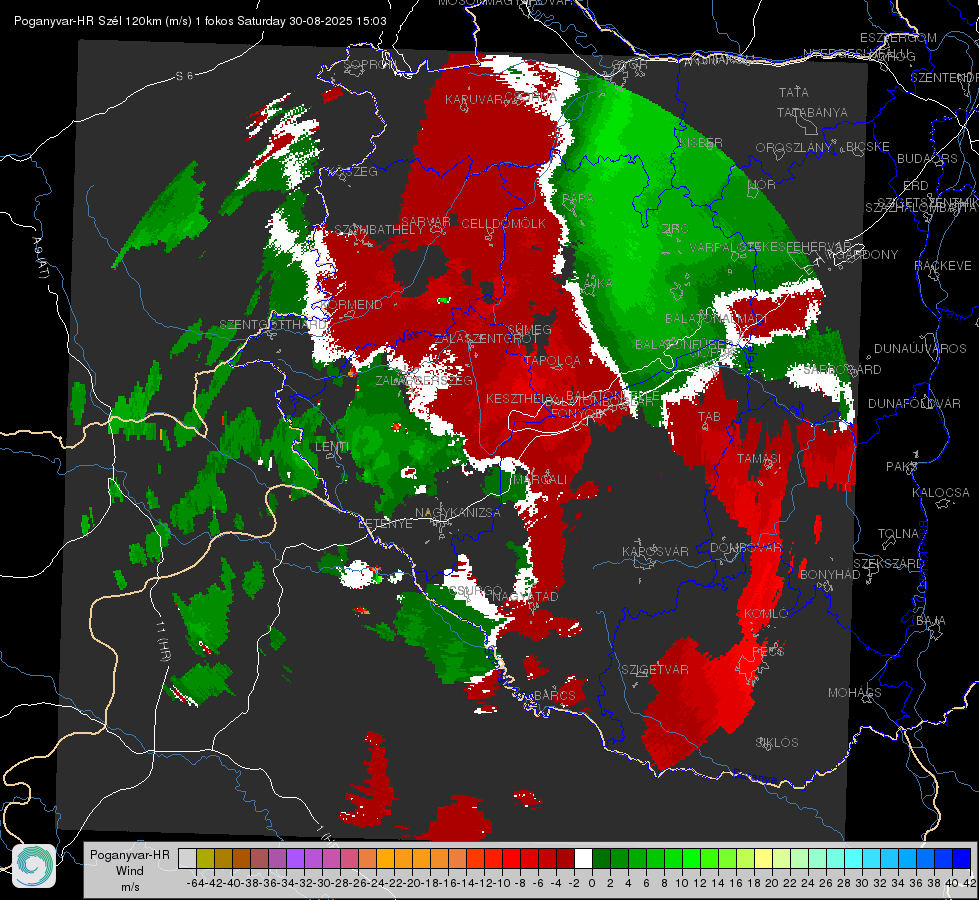Click the TAMÁSI town label

tap(759, 458)
